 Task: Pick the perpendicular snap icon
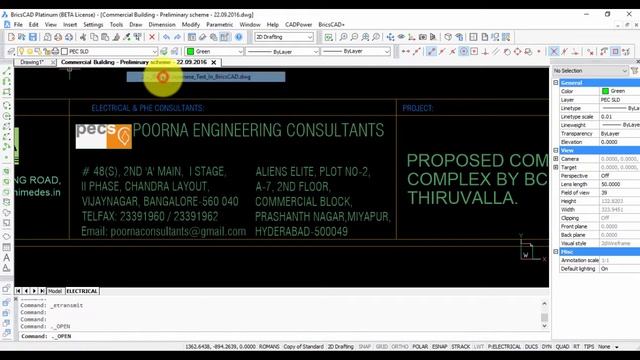[x=485, y=51]
